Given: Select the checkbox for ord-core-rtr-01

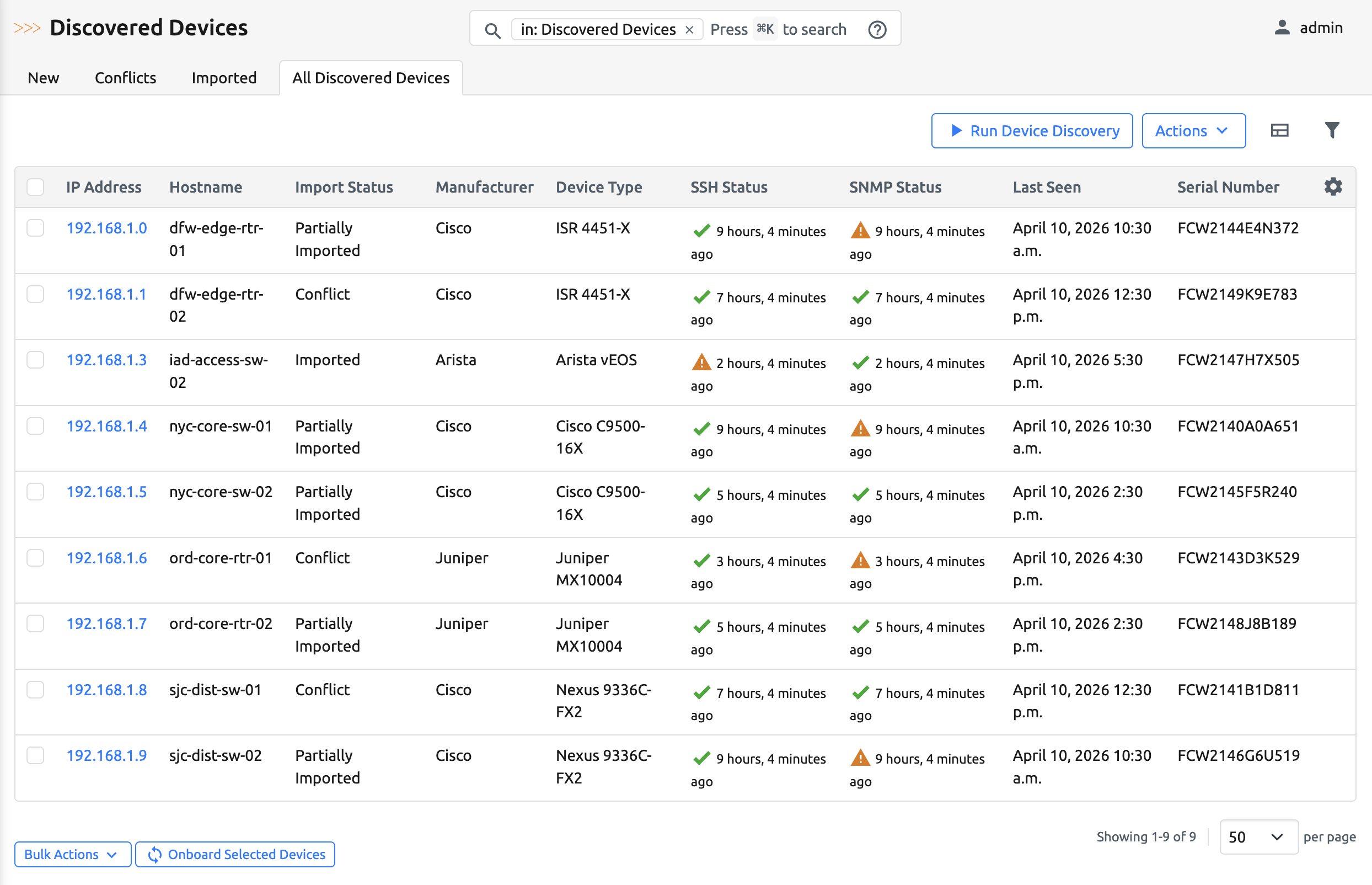Looking at the screenshot, I should coord(35,557).
